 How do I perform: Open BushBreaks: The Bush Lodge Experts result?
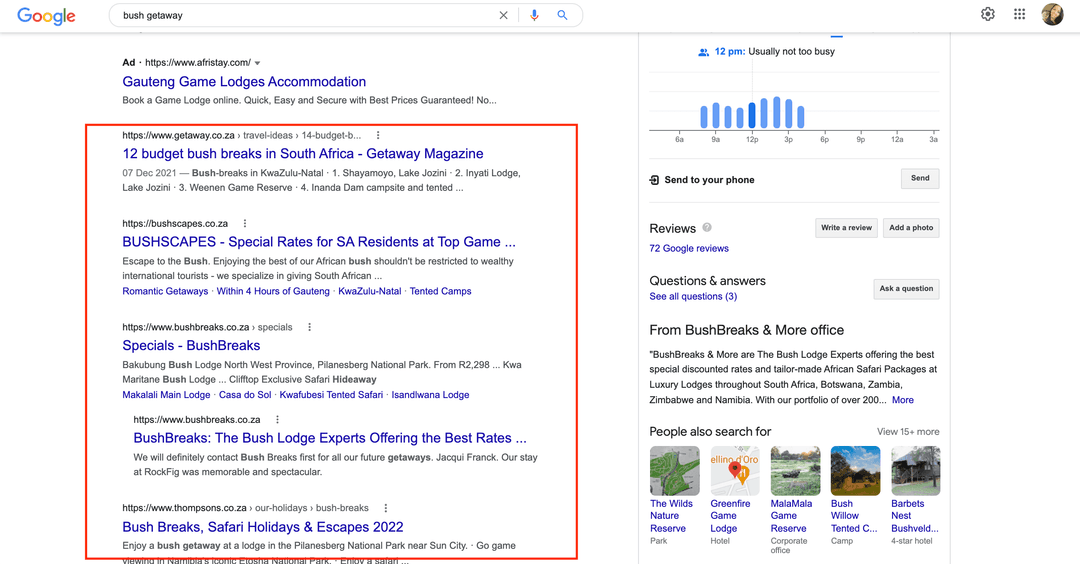click(x=330, y=438)
